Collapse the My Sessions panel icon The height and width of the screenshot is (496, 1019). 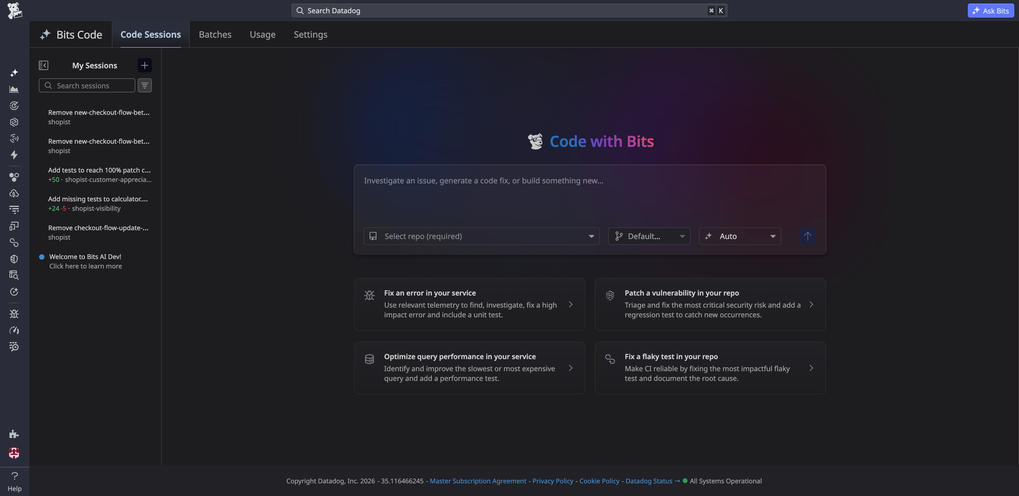pos(44,65)
